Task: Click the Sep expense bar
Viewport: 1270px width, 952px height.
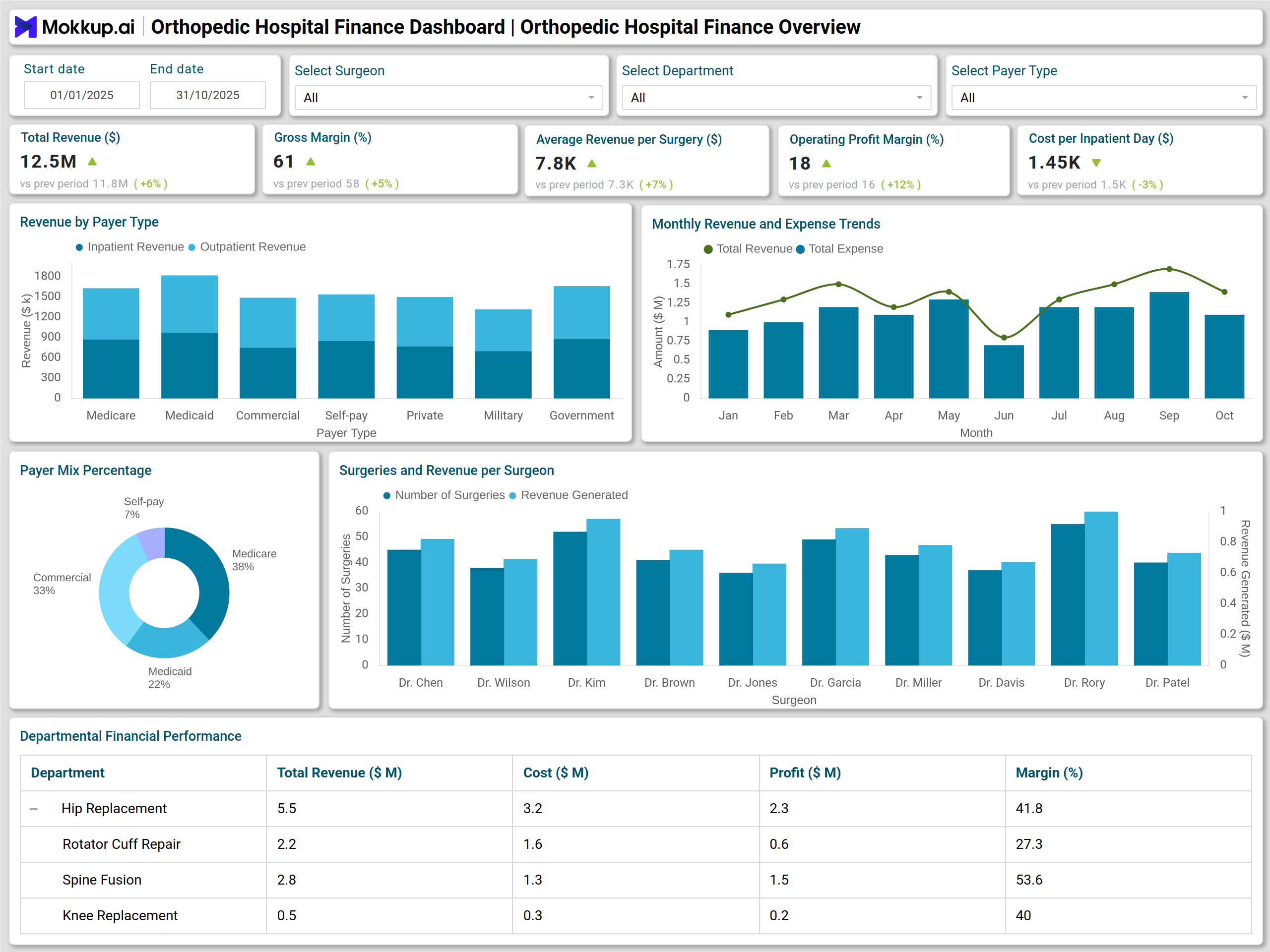Action: coord(1169,346)
